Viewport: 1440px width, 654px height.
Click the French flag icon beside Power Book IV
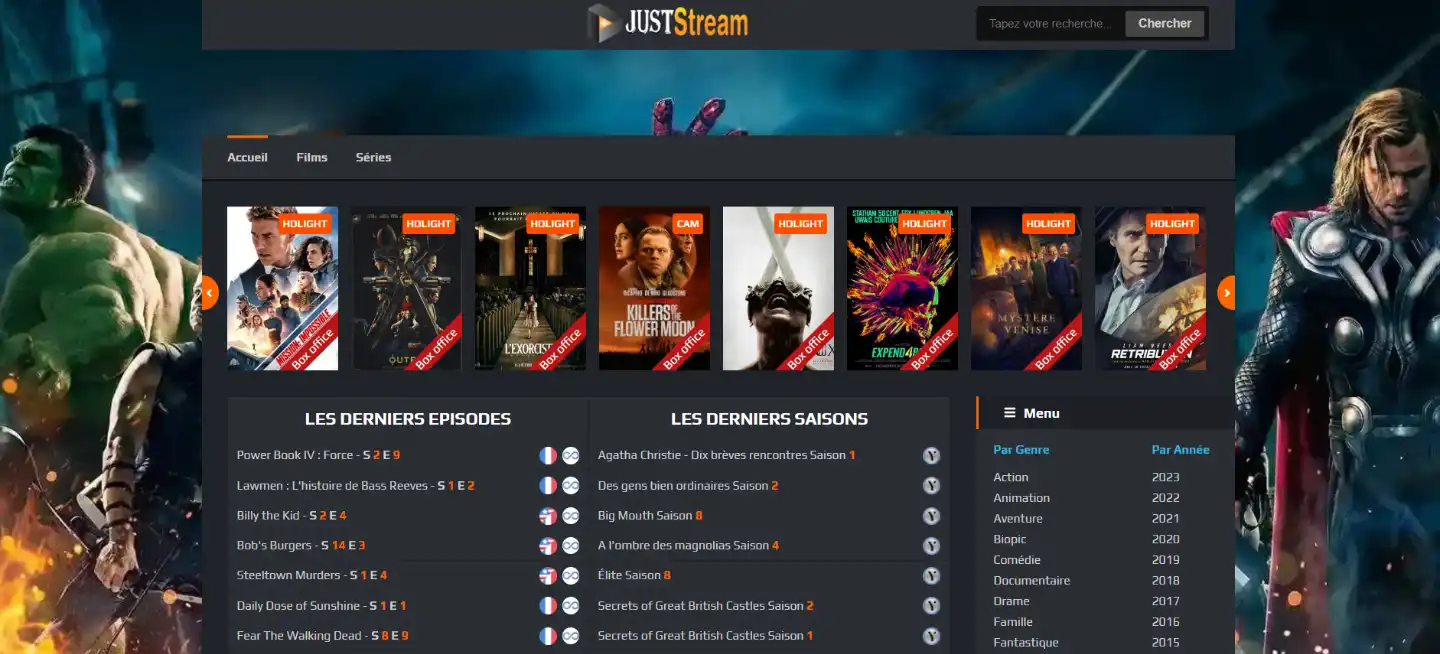(547, 455)
